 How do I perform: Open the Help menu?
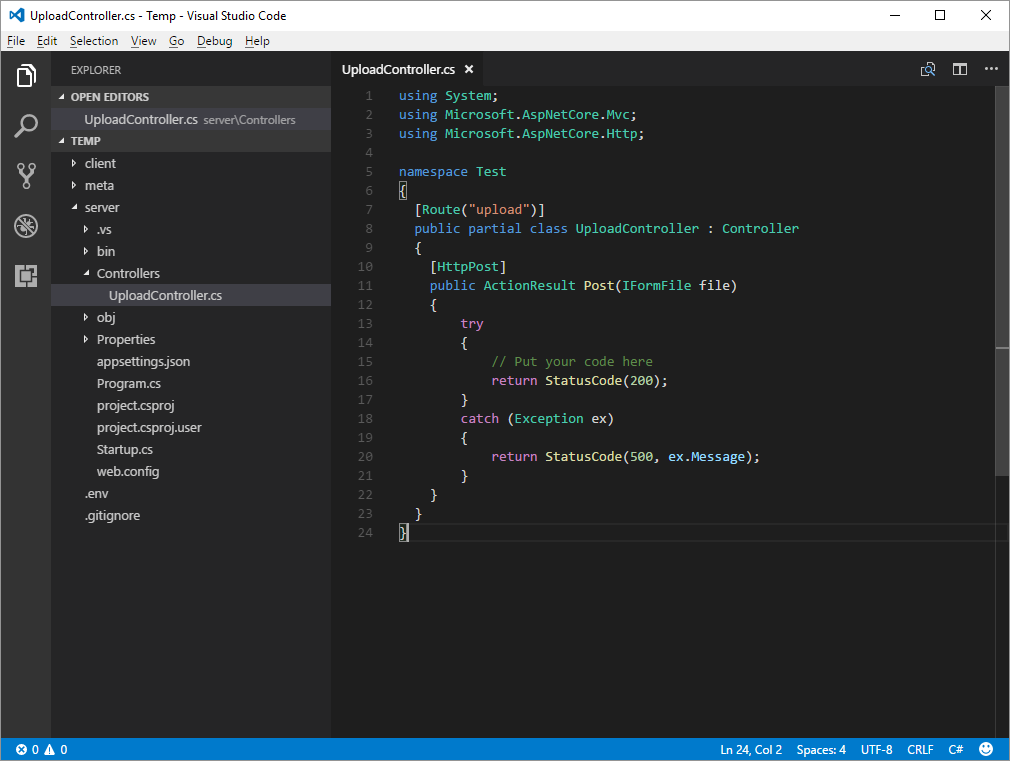[257, 41]
